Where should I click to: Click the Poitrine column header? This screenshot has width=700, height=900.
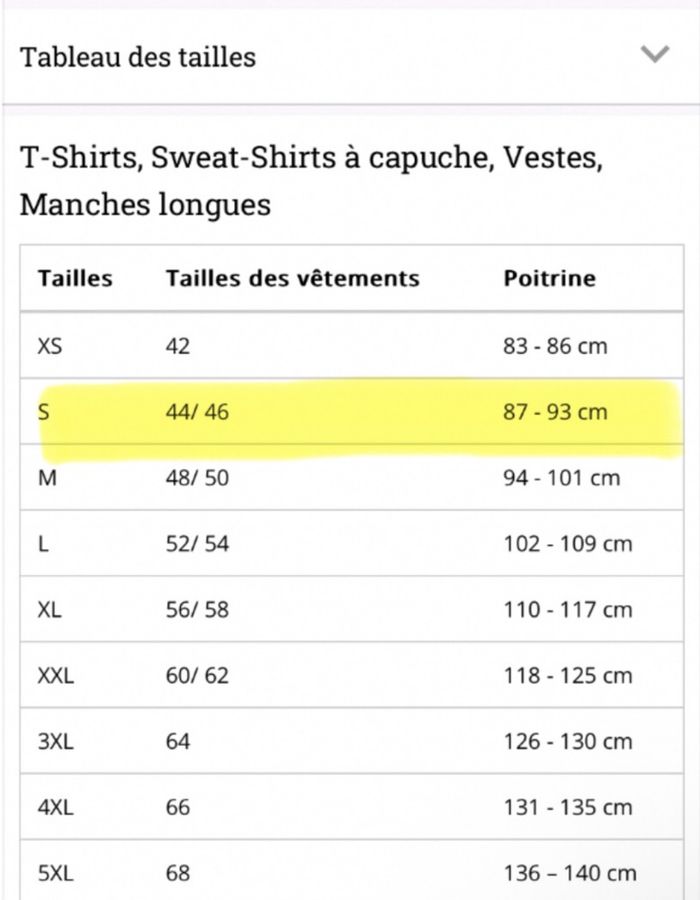click(549, 278)
